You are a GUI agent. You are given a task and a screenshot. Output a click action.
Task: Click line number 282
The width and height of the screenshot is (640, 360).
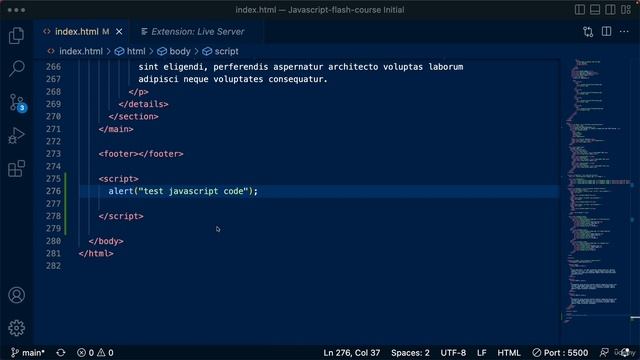[53, 266]
